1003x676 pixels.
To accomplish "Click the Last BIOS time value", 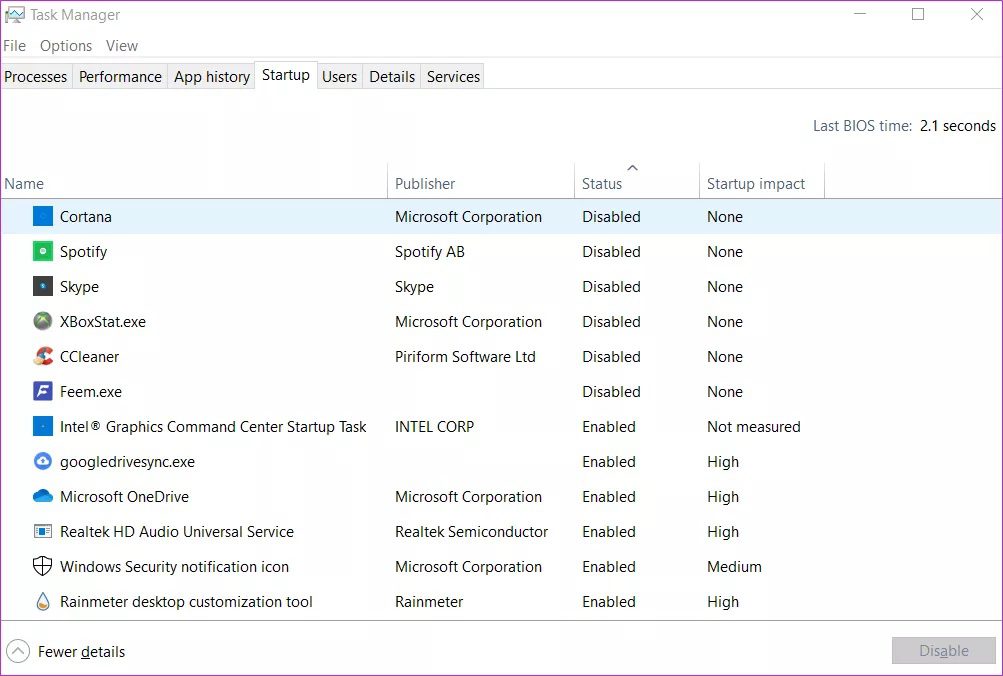I will point(958,126).
